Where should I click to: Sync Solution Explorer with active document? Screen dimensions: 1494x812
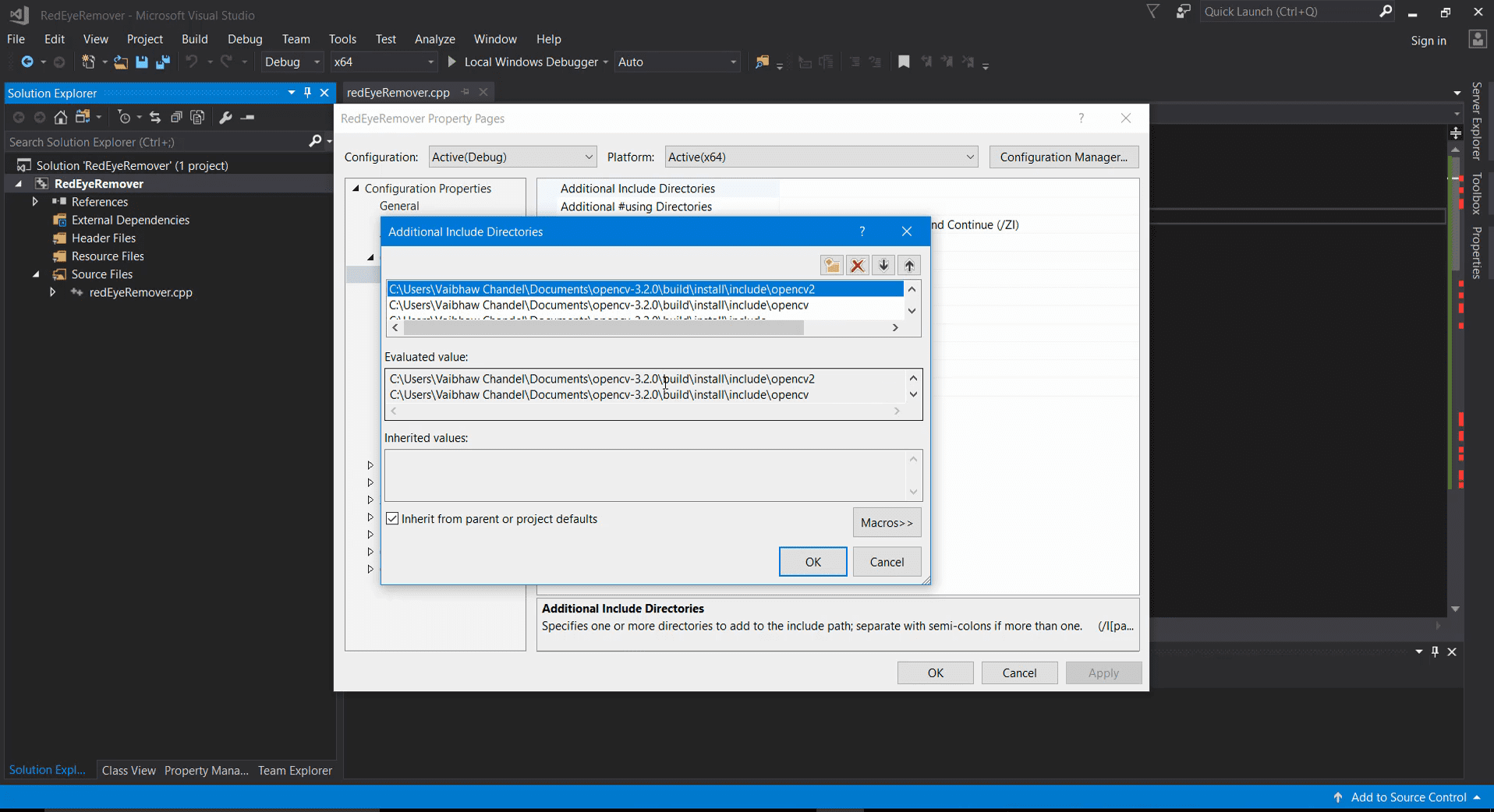[x=155, y=117]
